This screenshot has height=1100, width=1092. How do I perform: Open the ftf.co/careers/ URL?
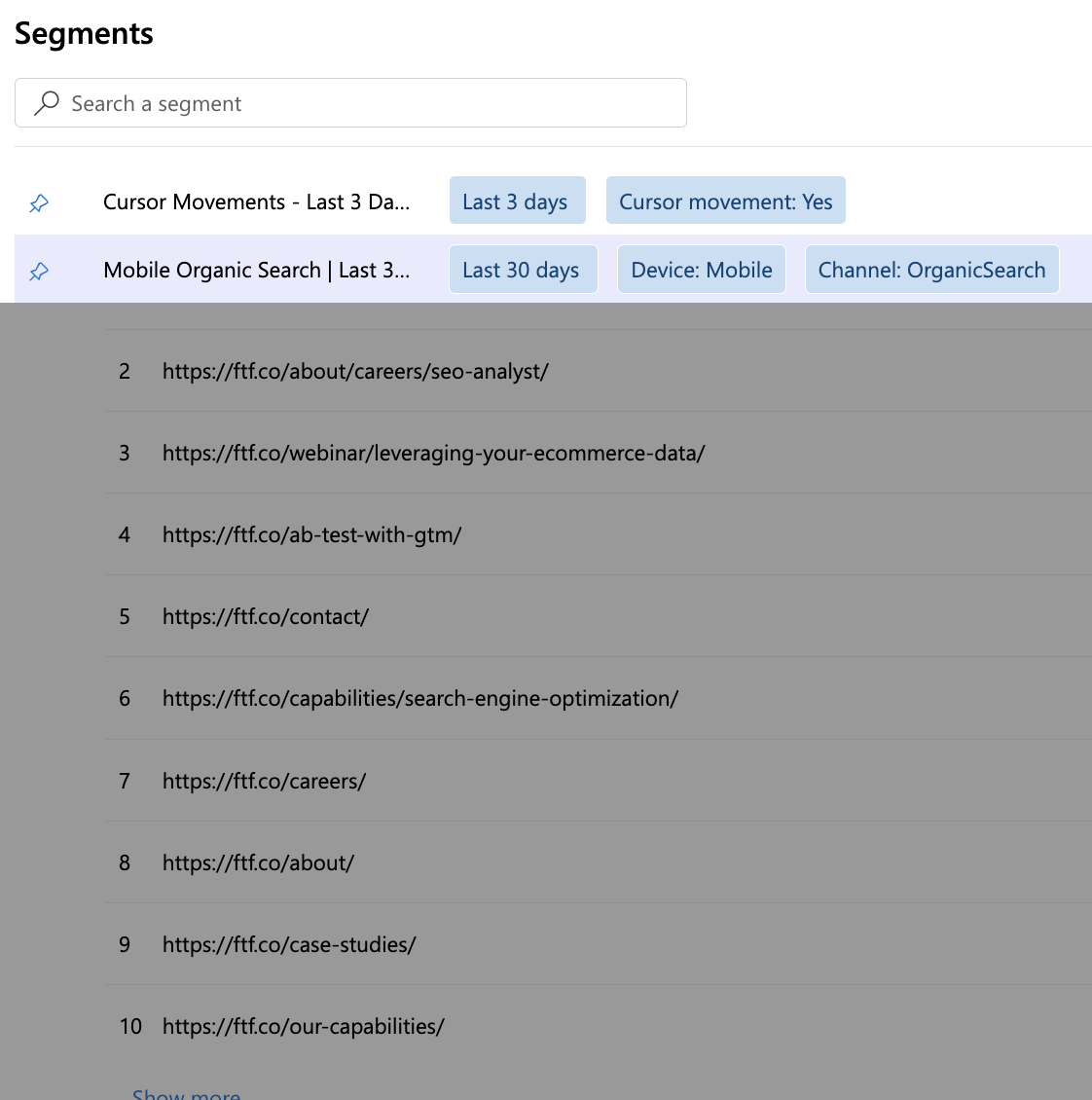point(265,781)
